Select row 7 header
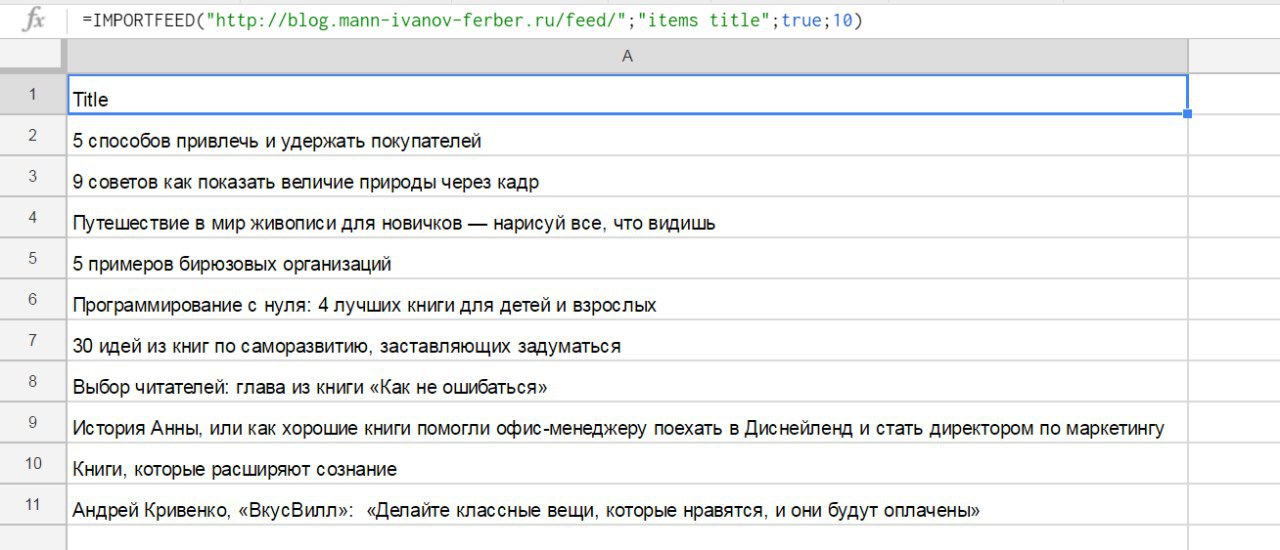Viewport: 1280px width, 550px height. [x=33, y=340]
